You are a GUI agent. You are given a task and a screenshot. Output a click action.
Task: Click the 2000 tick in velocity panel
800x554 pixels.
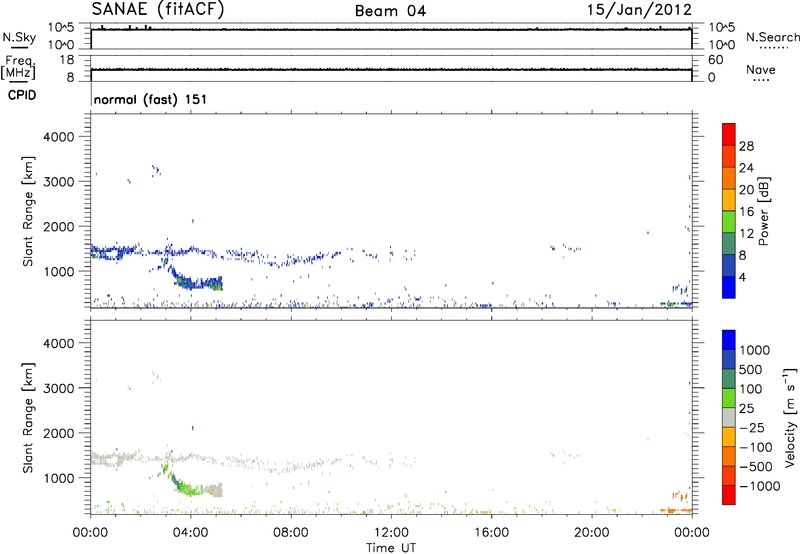tap(59, 433)
